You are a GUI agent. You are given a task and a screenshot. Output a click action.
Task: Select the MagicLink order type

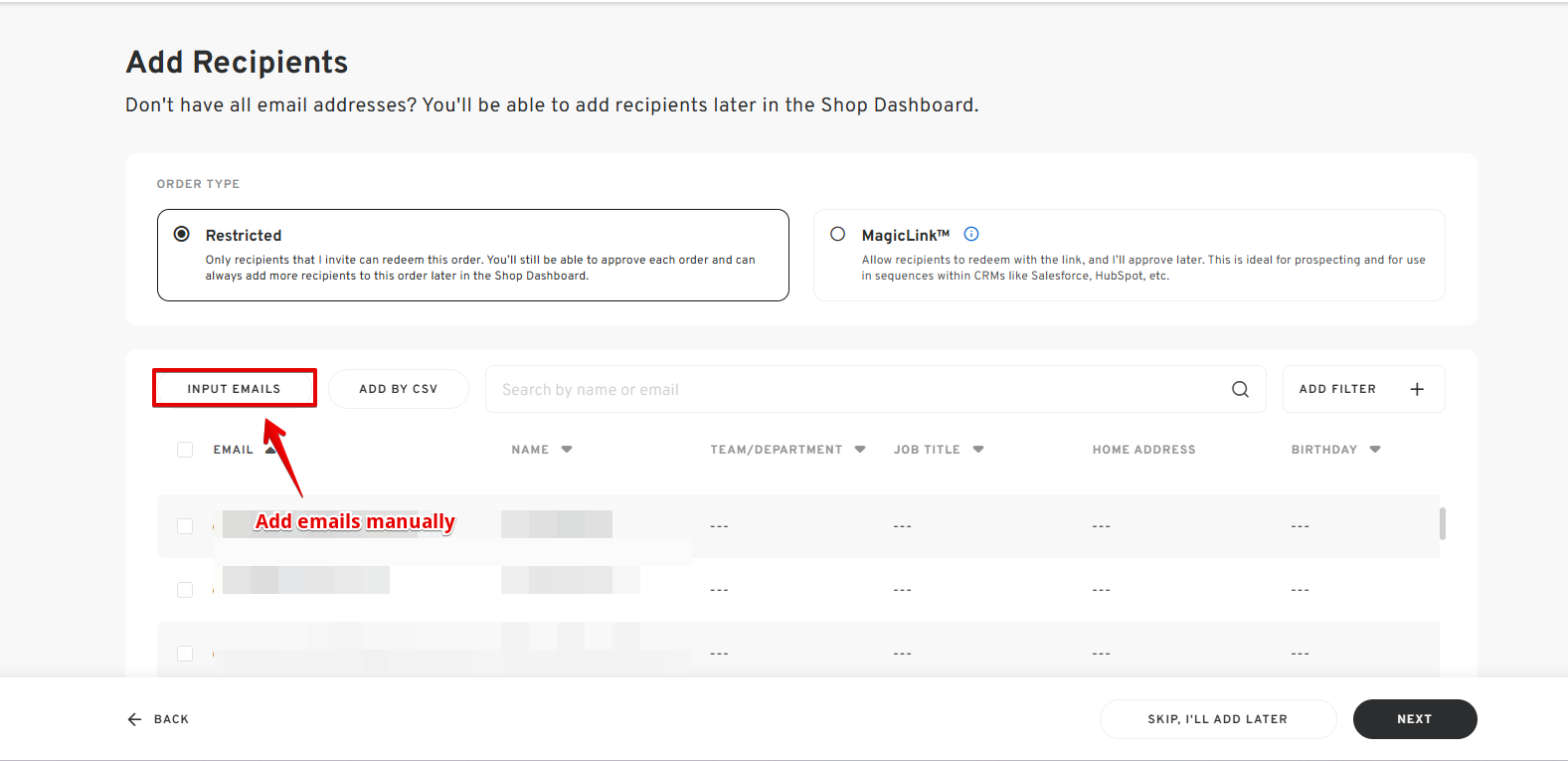click(838, 235)
